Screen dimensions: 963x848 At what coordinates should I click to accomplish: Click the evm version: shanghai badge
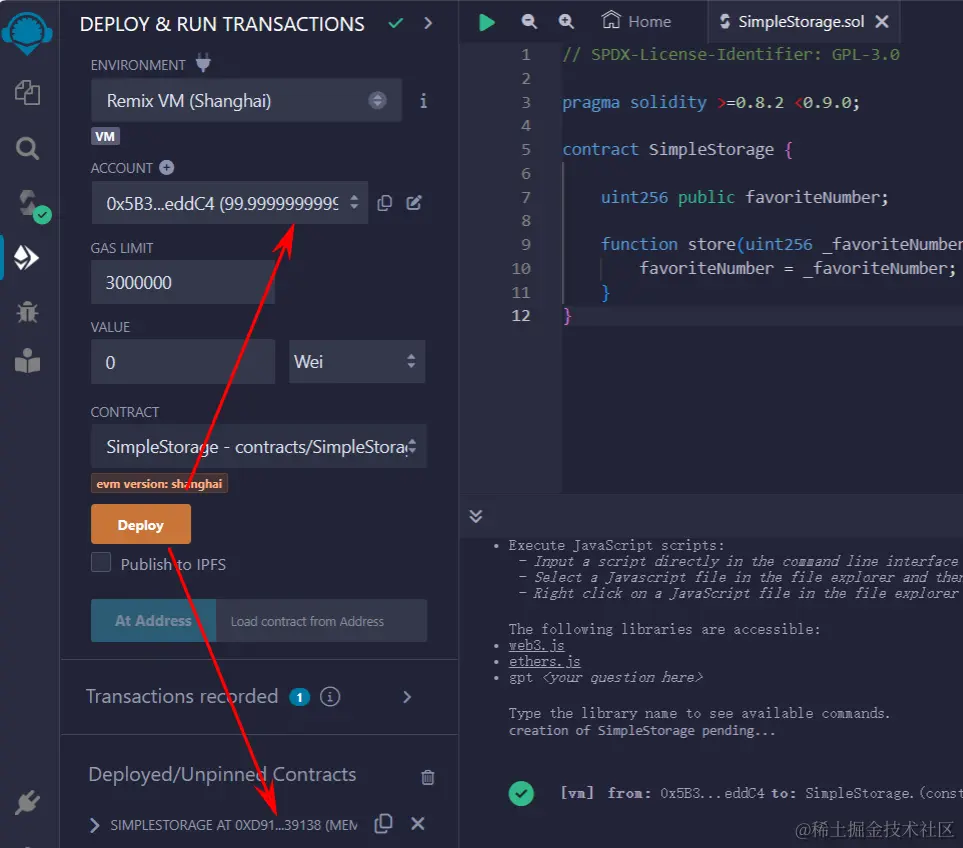[159, 484]
